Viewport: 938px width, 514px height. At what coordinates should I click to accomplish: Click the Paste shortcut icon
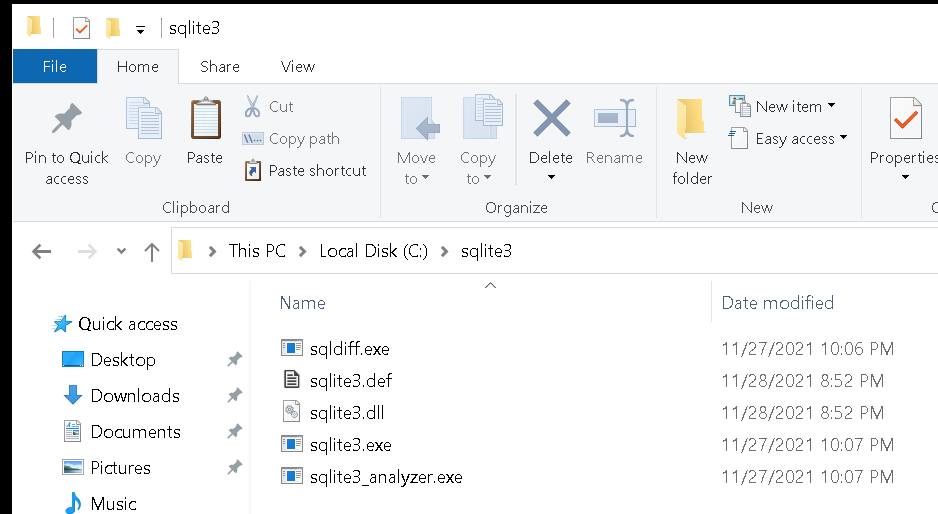[x=252, y=171]
